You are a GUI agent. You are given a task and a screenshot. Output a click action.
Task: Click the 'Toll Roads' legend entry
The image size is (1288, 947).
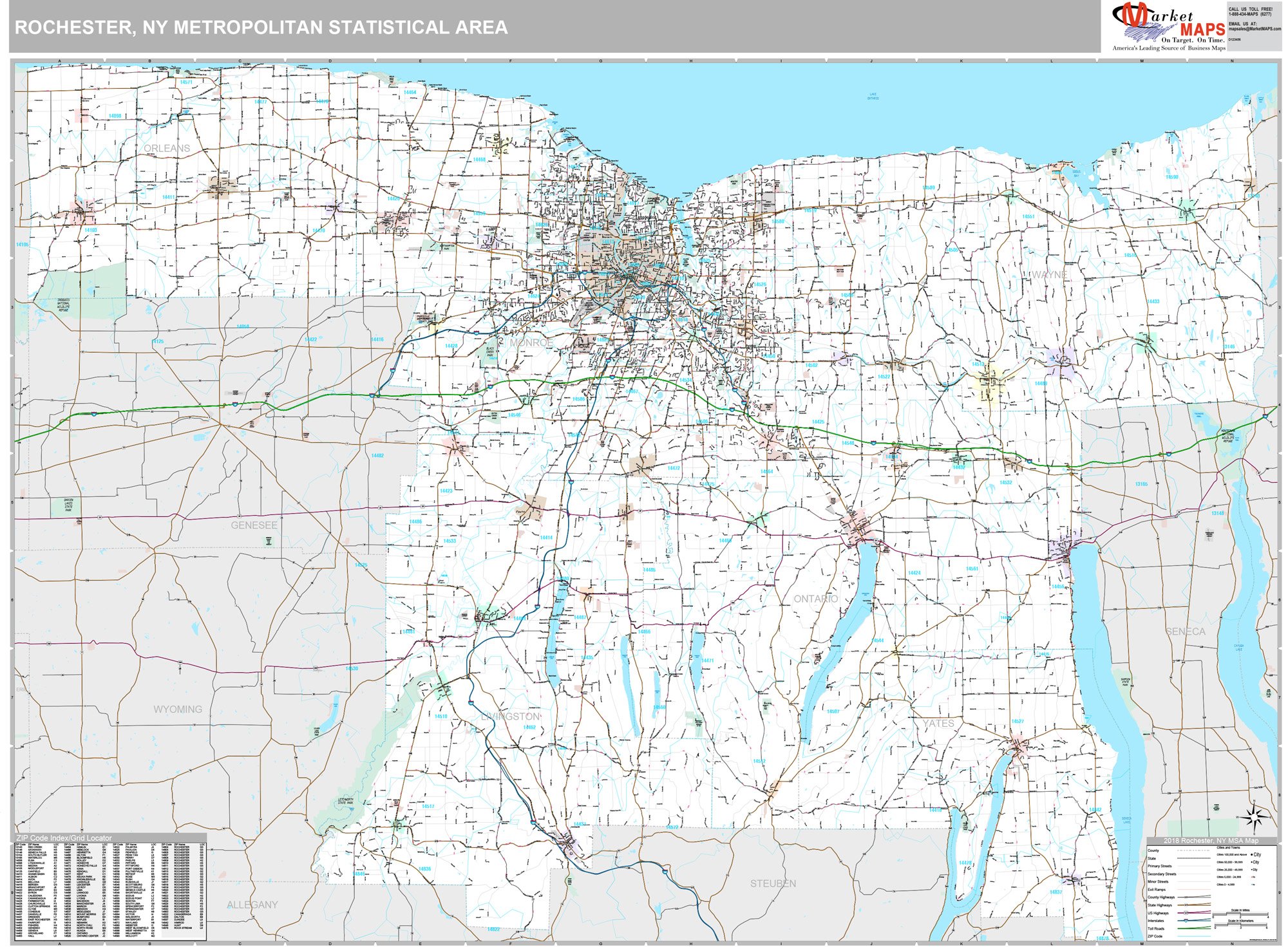[1156, 928]
